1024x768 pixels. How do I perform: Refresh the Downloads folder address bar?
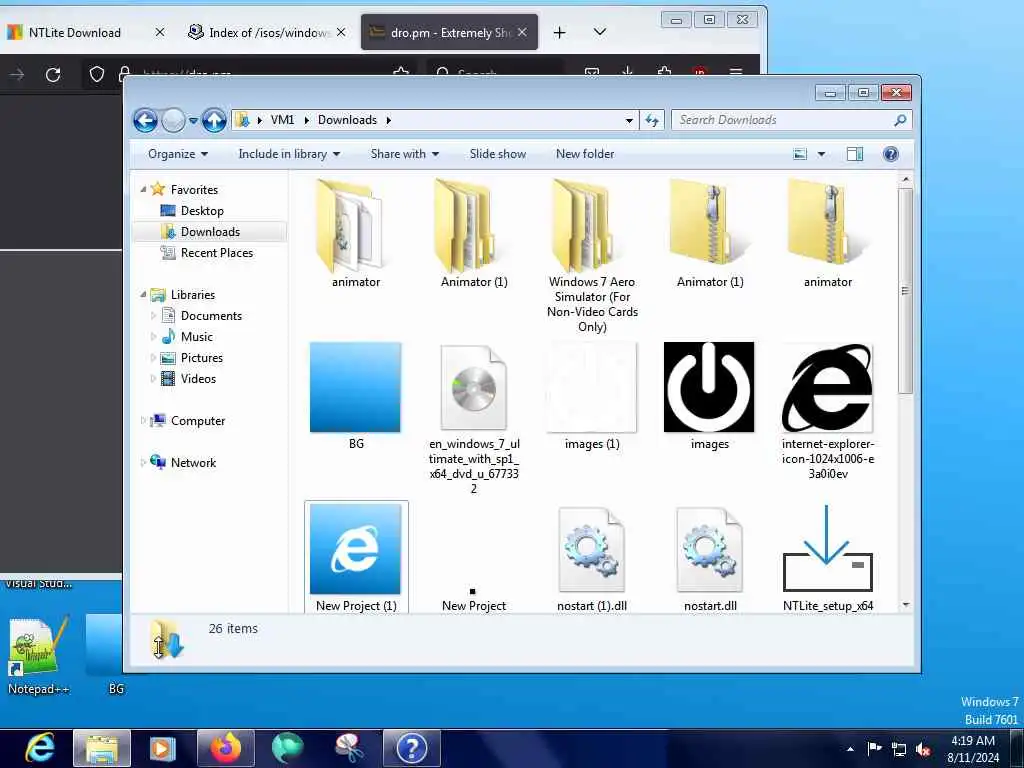(x=652, y=120)
